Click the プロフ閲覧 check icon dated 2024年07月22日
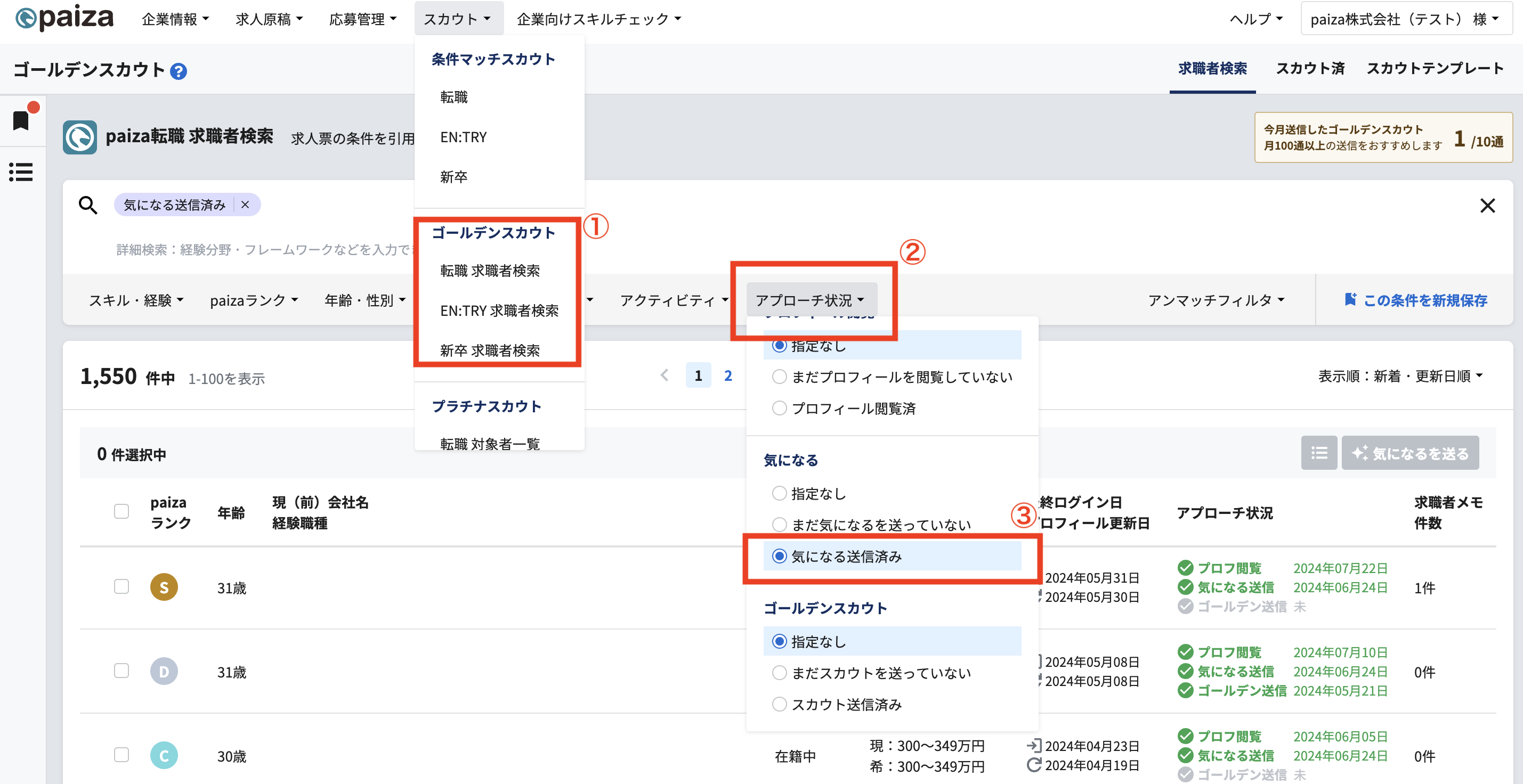Viewport: 1523px width, 784px height. [1185, 568]
